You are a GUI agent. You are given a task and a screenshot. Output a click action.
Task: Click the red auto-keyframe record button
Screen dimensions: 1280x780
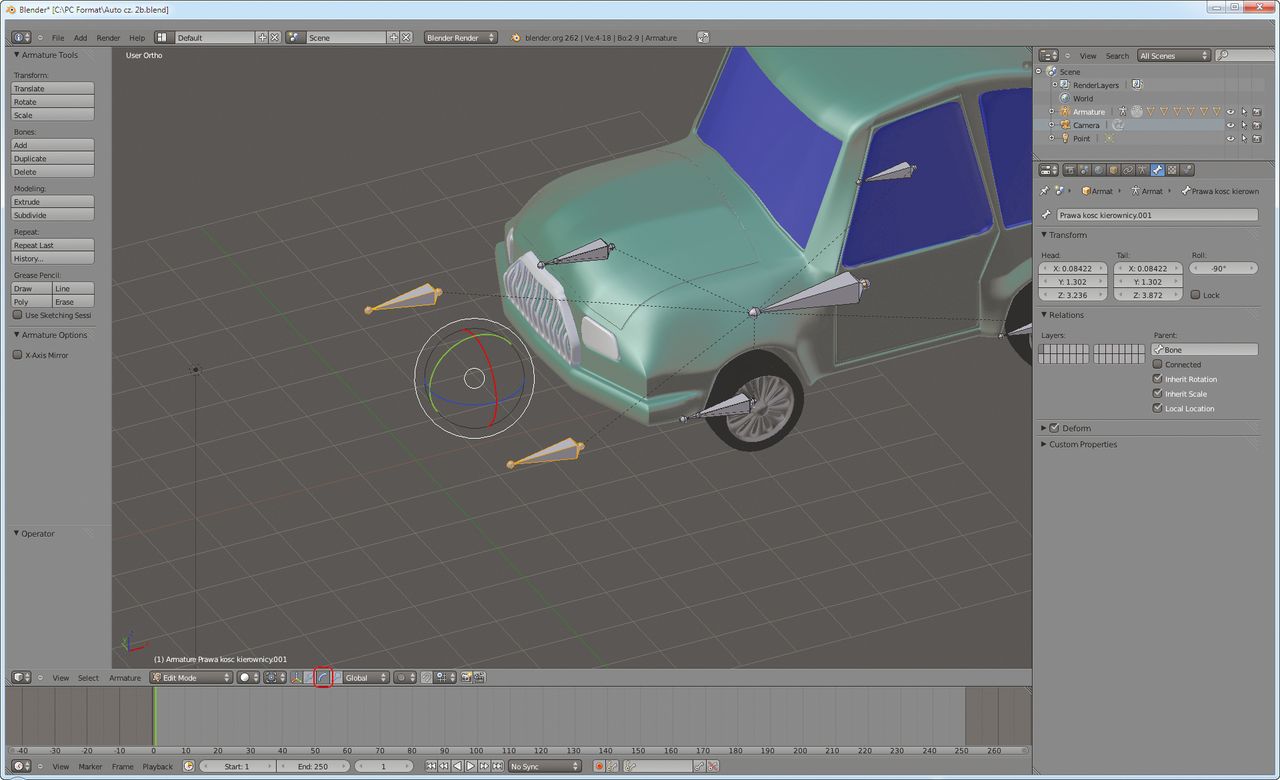coord(599,766)
